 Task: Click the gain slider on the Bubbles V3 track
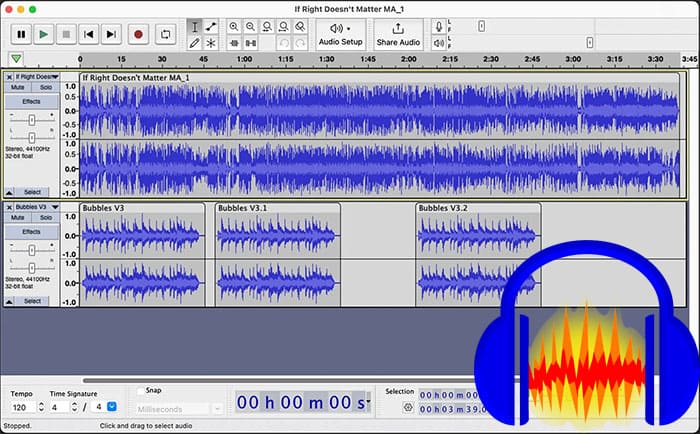click(32, 250)
